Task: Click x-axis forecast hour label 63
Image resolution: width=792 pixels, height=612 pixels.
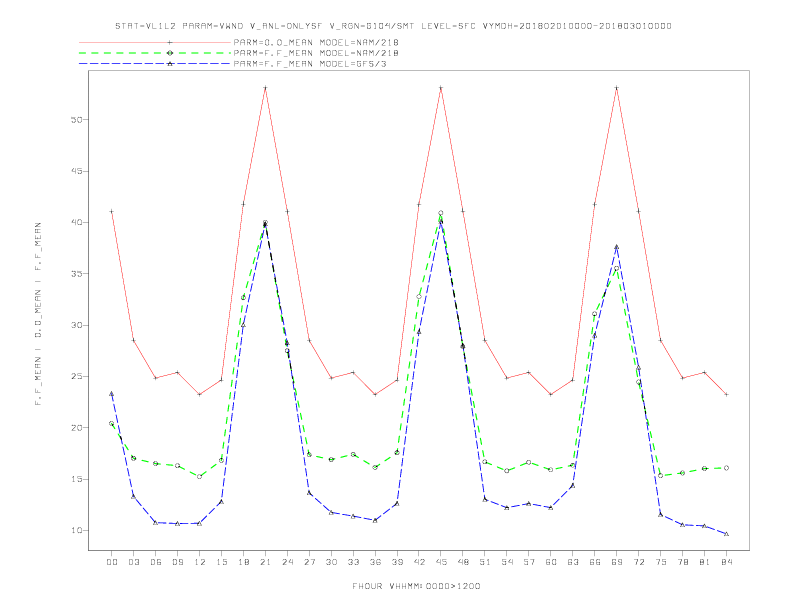Action: (x=573, y=562)
